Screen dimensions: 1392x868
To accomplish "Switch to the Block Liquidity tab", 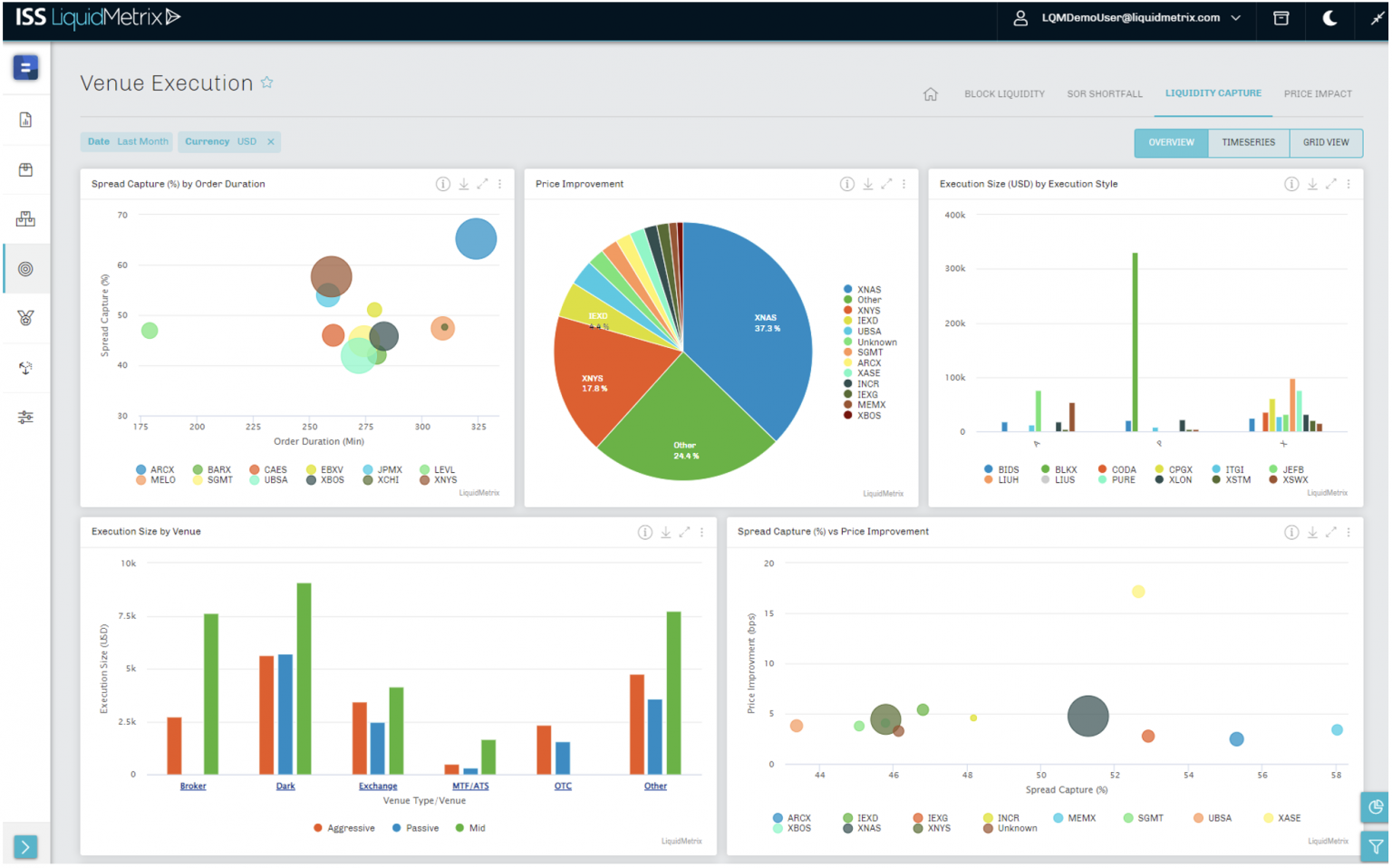I will [1004, 94].
